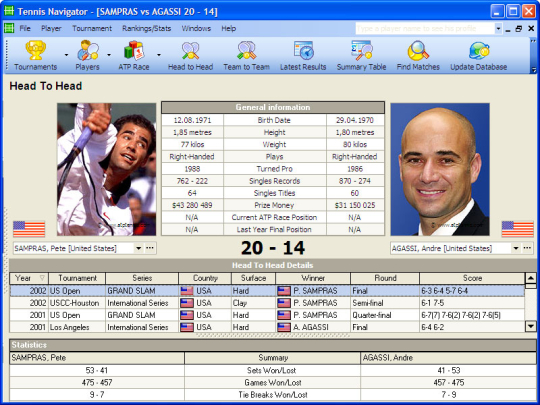Click the browse button next to Agassi selector
The image size is (540, 405).
[x=527, y=248]
